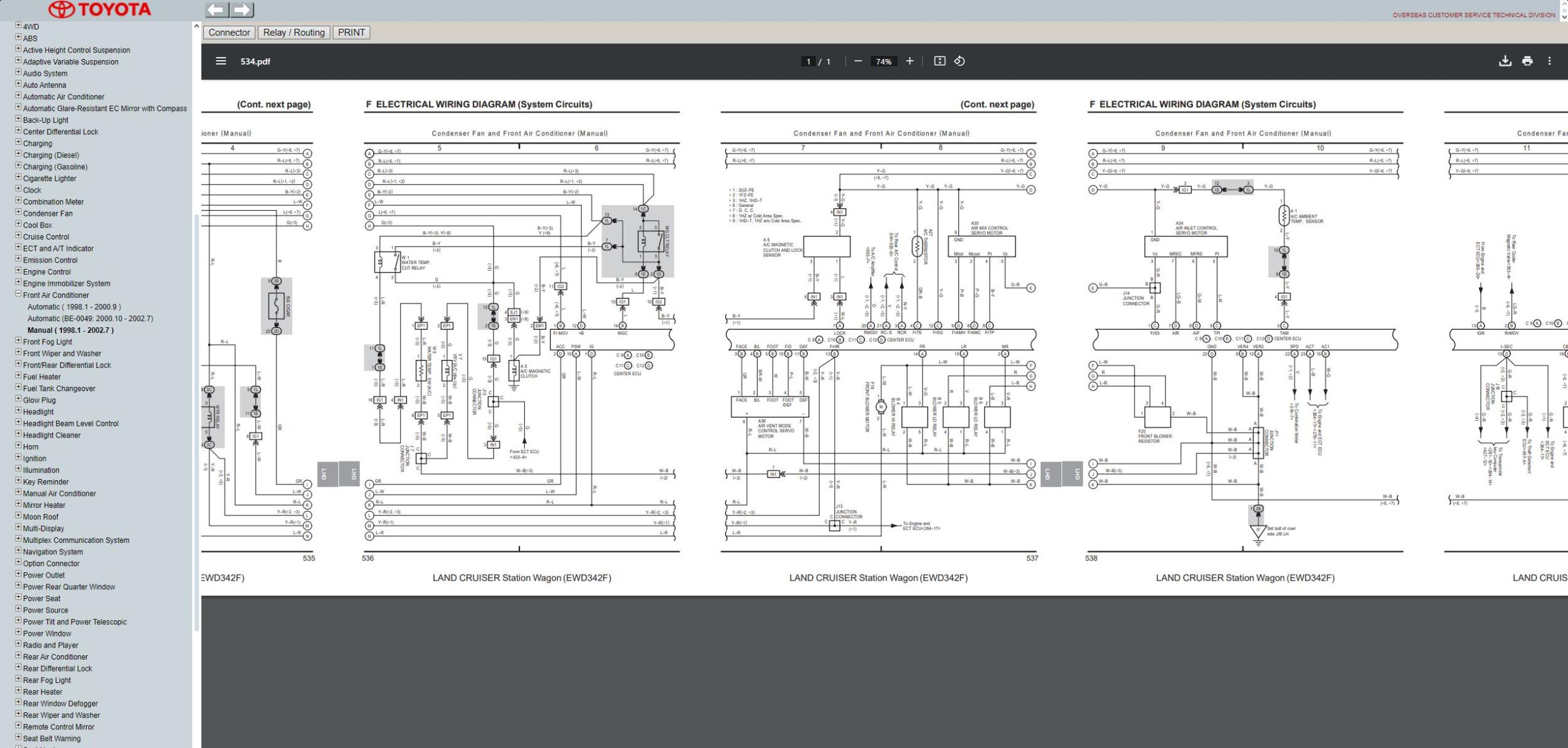Collapse the Front Air Conditioner node

(18, 295)
